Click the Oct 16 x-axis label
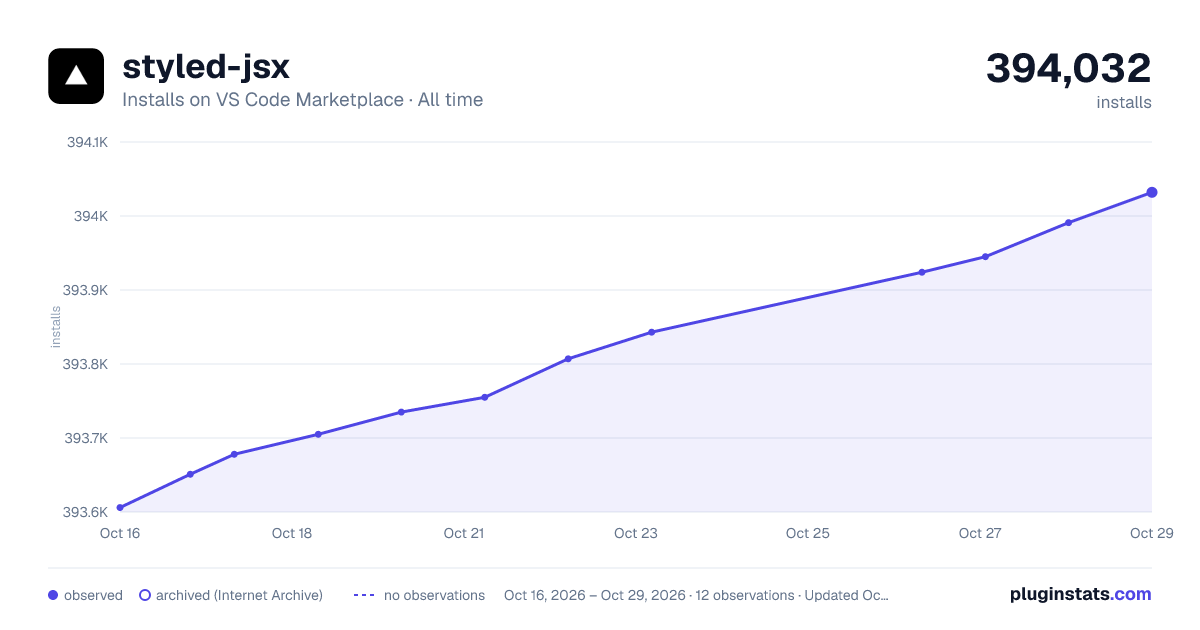The height and width of the screenshot is (630, 1200). coord(120,533)
